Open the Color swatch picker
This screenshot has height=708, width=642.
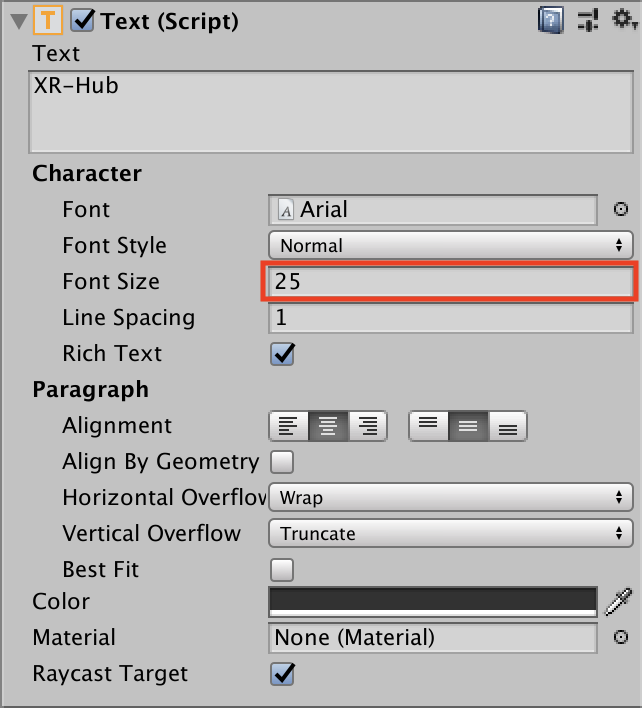[433, 601]
